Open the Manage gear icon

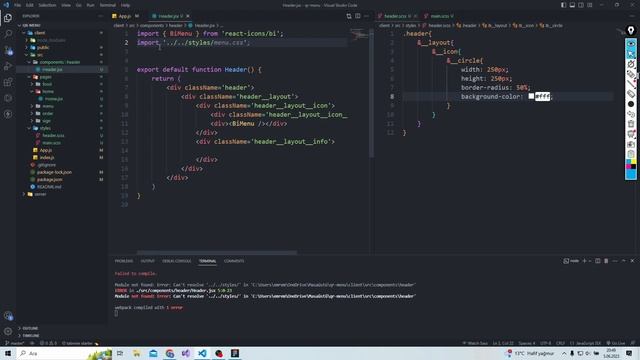8,331
